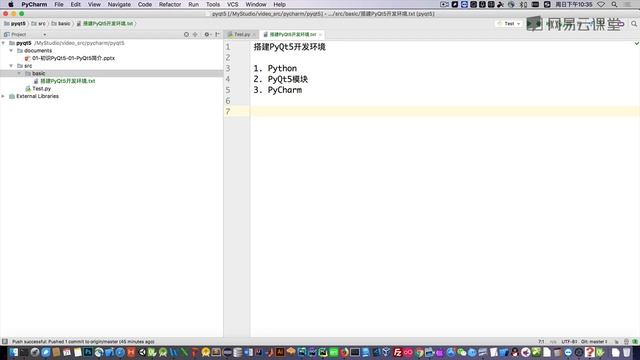Click the Wi-Fi icon in the menu bar

pos(601,4)
